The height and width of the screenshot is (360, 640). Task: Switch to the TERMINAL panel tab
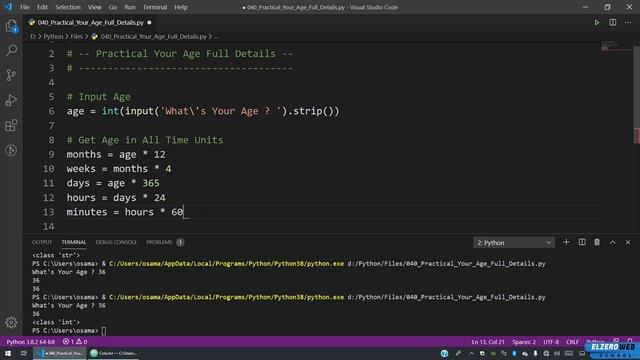coord(74,242)
